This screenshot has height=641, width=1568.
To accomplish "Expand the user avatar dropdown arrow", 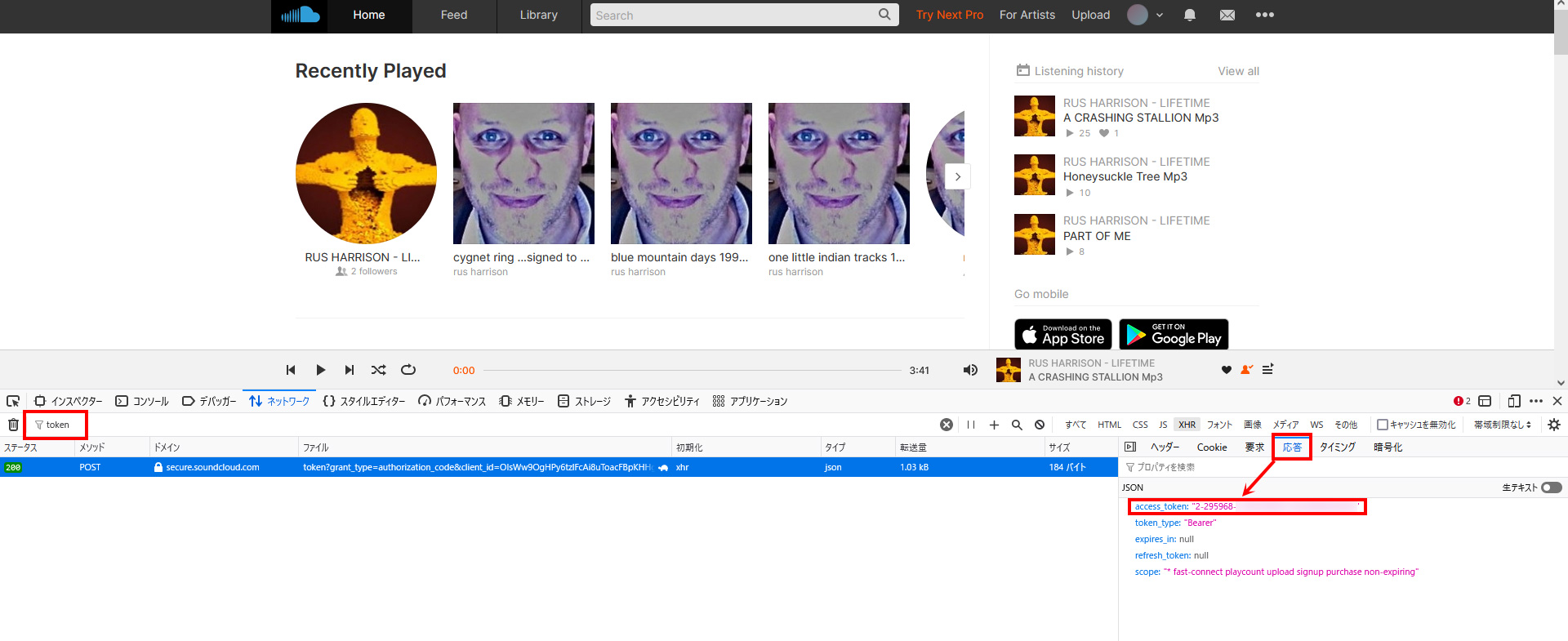I will pos(1159,15).
